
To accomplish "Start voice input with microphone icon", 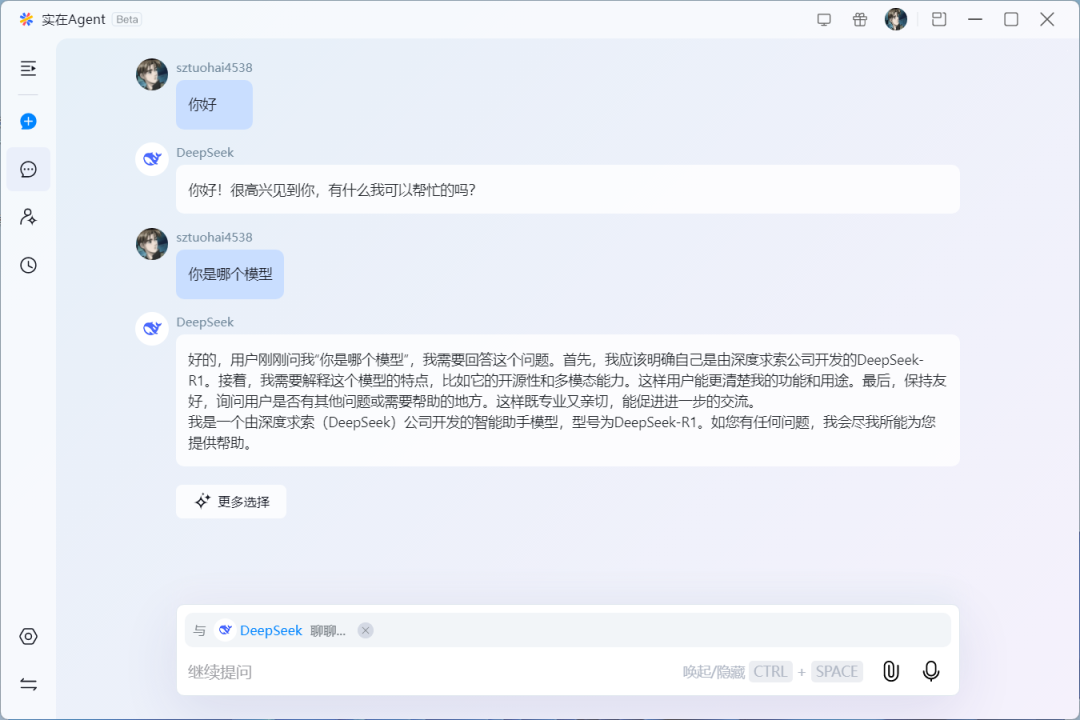I will 931,671.
